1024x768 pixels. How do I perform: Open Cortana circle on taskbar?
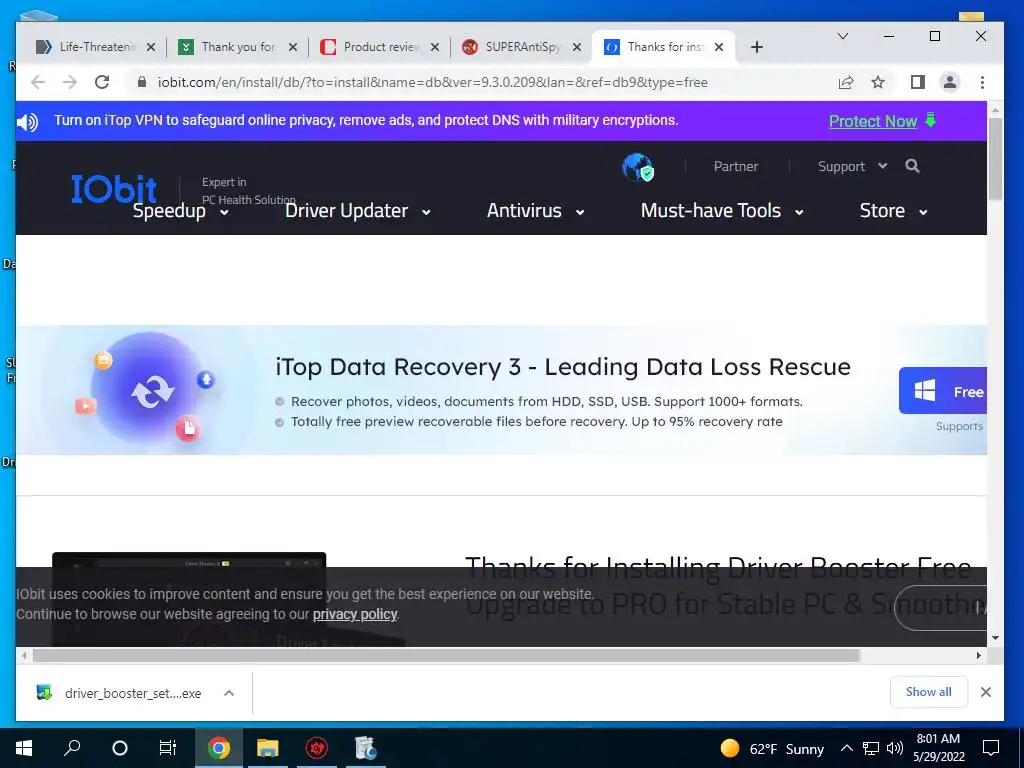(x=120, y=748)
